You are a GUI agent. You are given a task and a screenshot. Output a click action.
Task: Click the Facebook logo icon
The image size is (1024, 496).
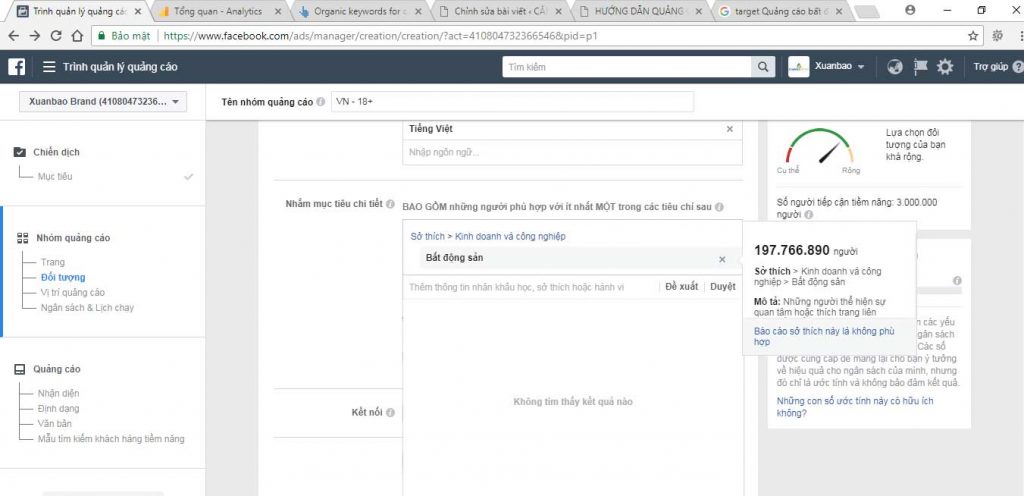pyautogui.click(x=16, y=67)
